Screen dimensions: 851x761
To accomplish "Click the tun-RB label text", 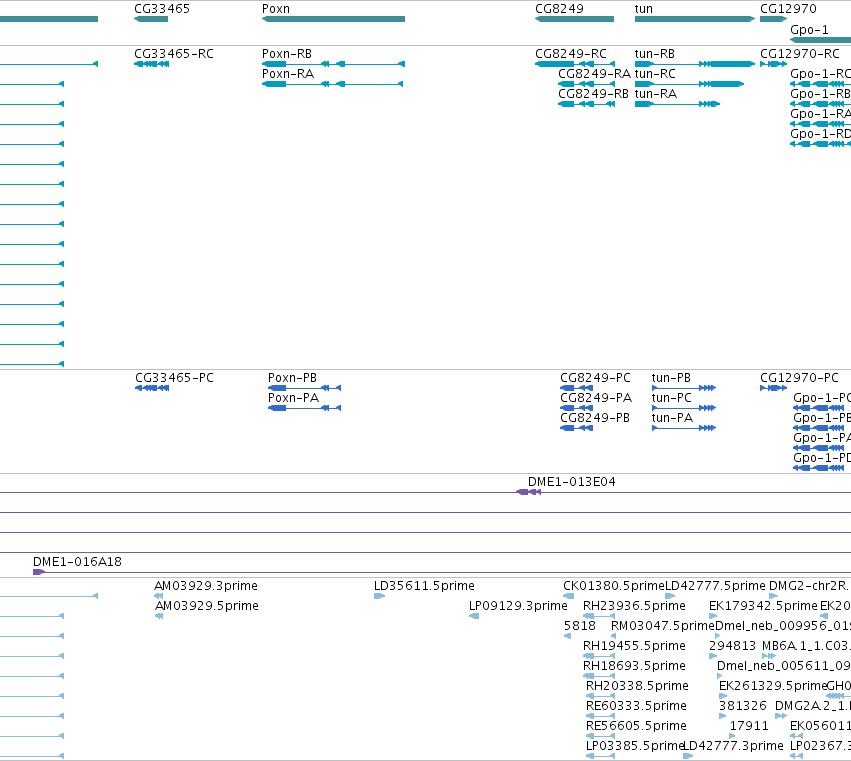I will pyautogui.click(x=655, y=54).
